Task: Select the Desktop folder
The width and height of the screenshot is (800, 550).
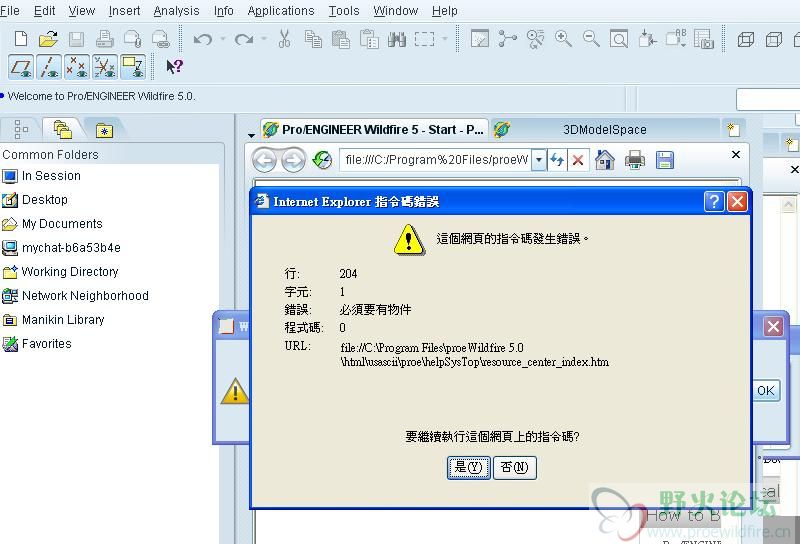Action: click(35, 200)
